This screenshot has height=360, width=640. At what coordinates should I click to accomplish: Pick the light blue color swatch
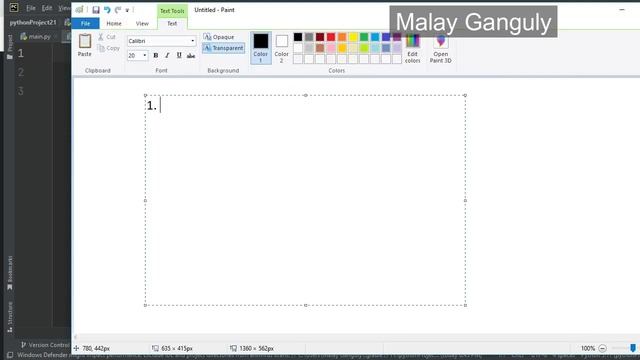tap(375, 48)
